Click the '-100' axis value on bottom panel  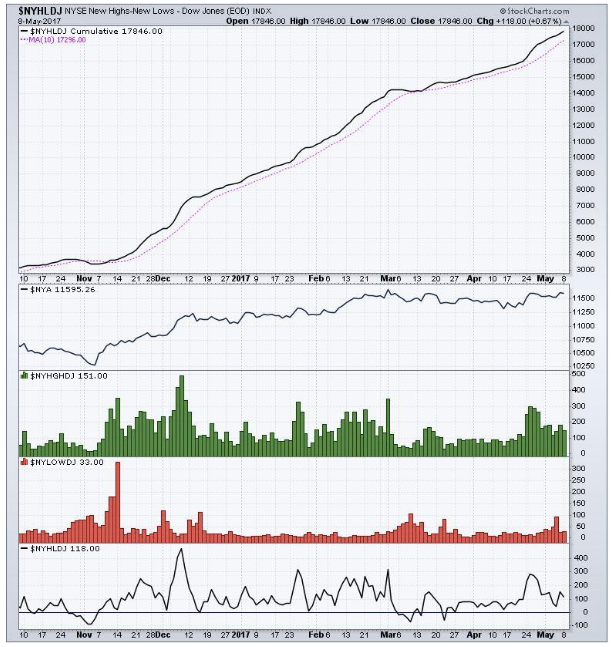point(580,625)
